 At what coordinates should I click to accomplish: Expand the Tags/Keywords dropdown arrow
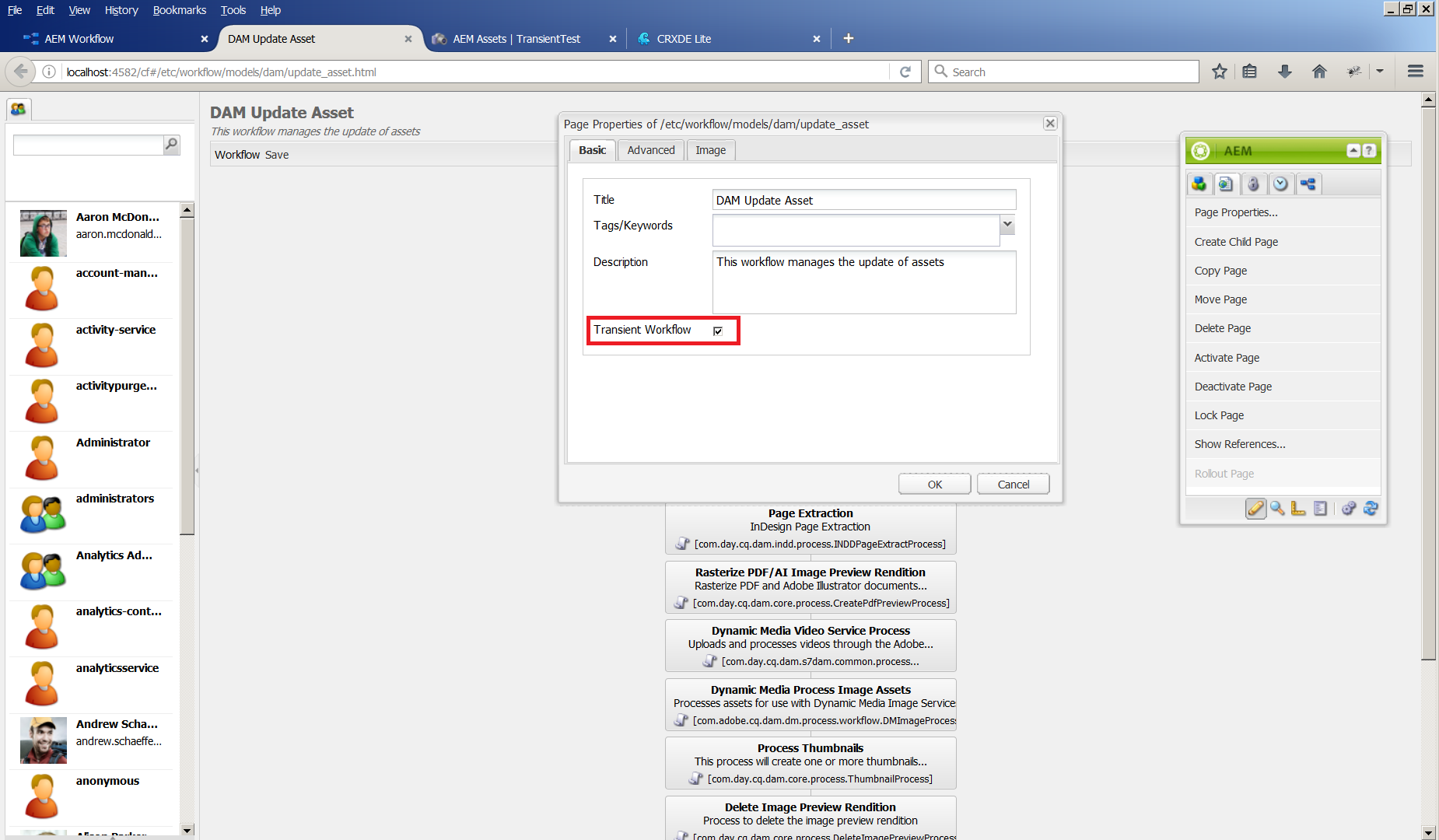pos(1007,225)
